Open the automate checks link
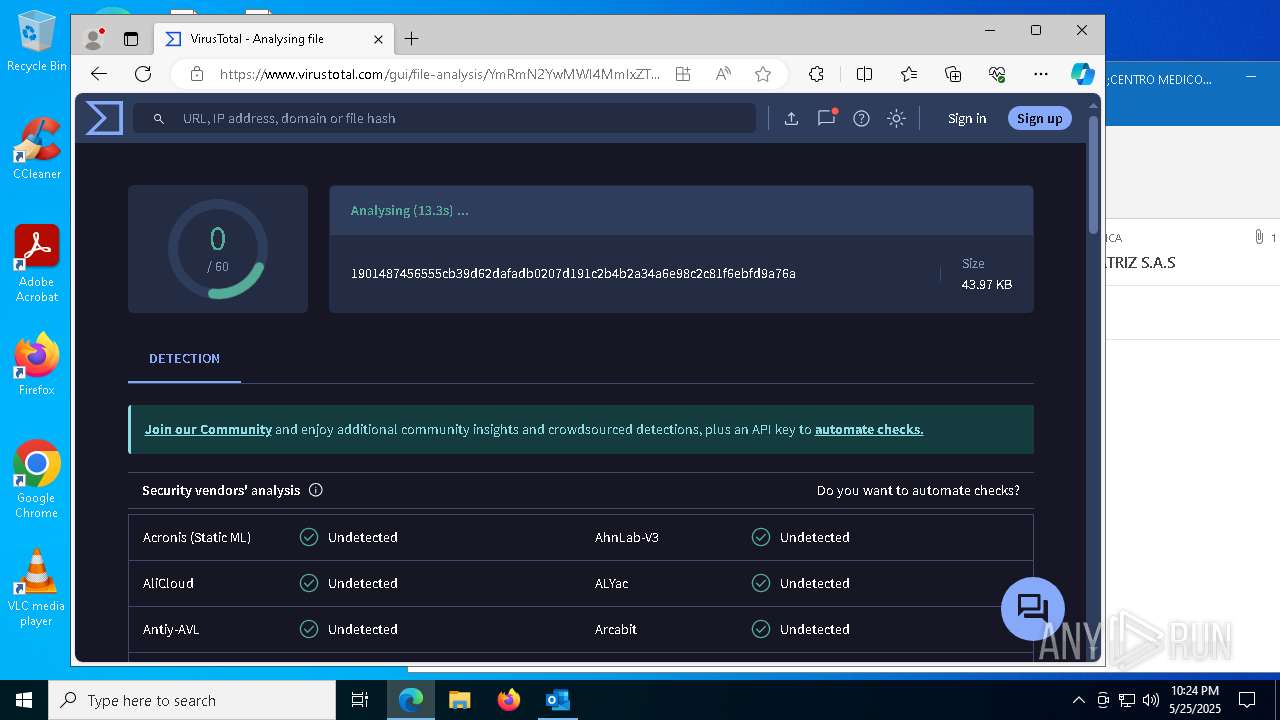 [x=869, y=429]
